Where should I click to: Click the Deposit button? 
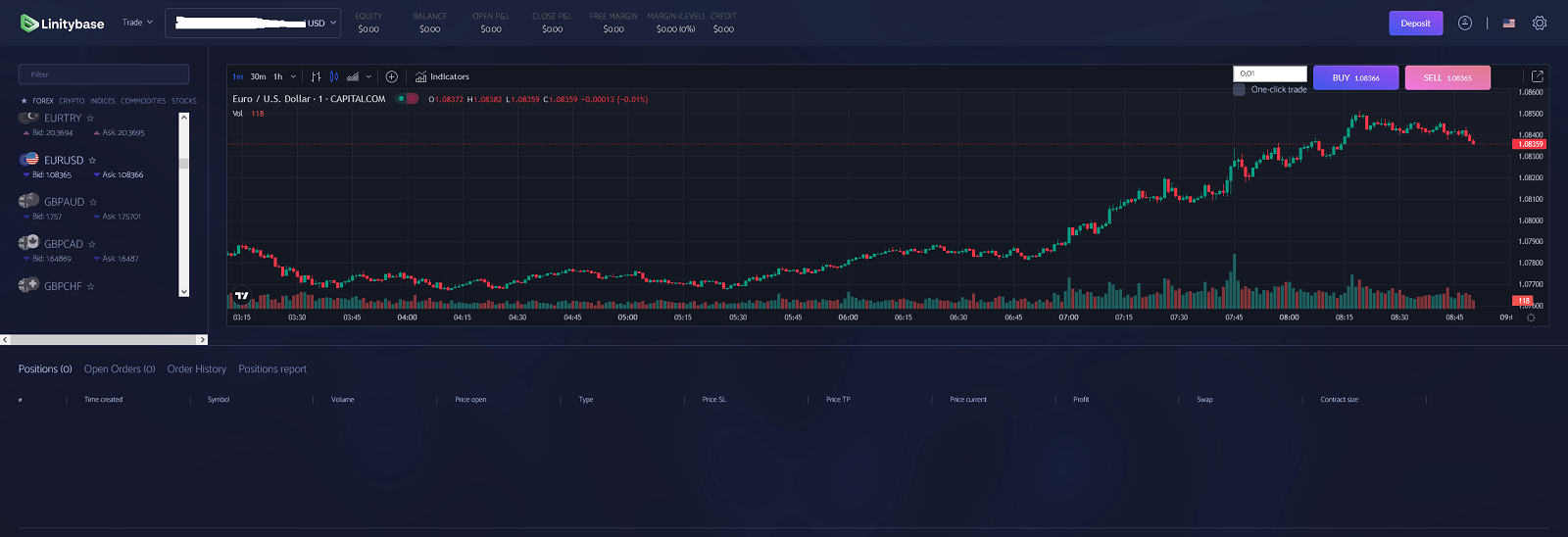1415,23
